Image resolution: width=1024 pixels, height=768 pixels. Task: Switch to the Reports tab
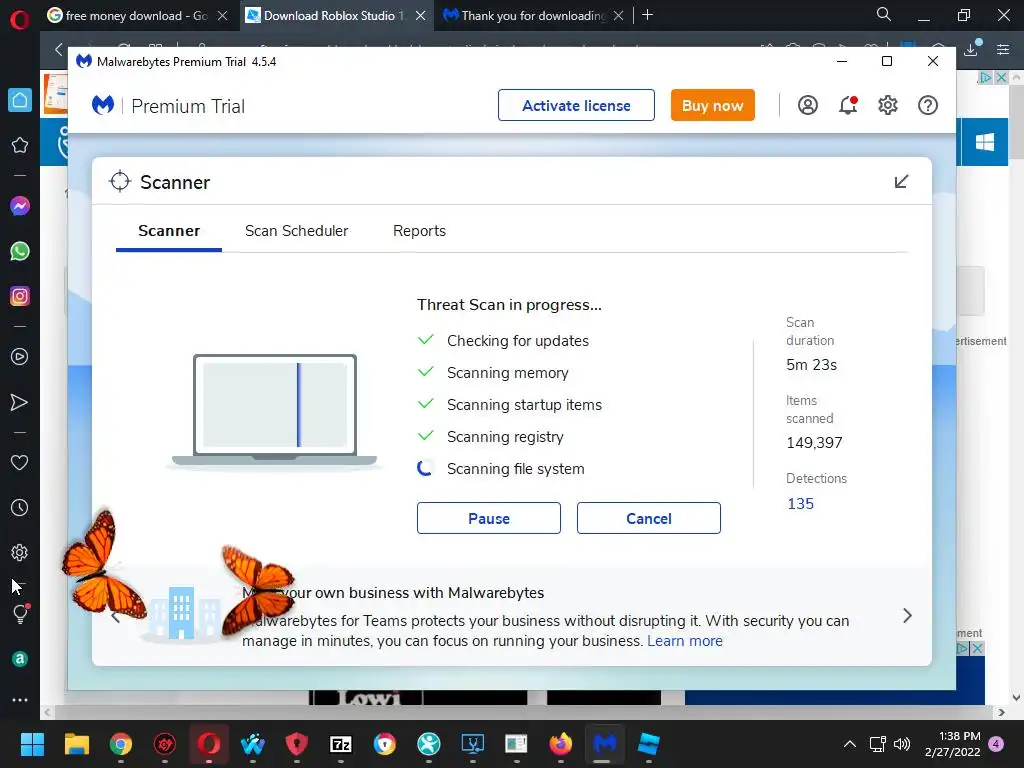pos(419,231)
